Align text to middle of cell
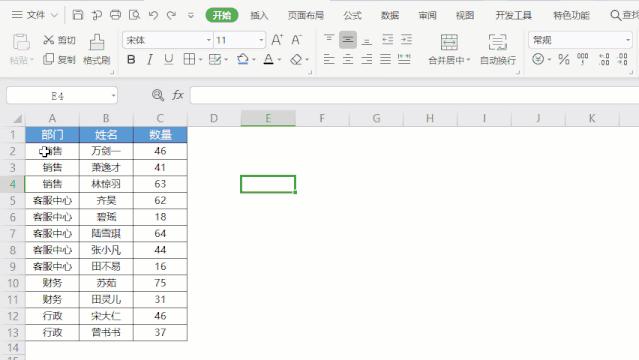Screen dimensions: 639x360 click(348, 40)
